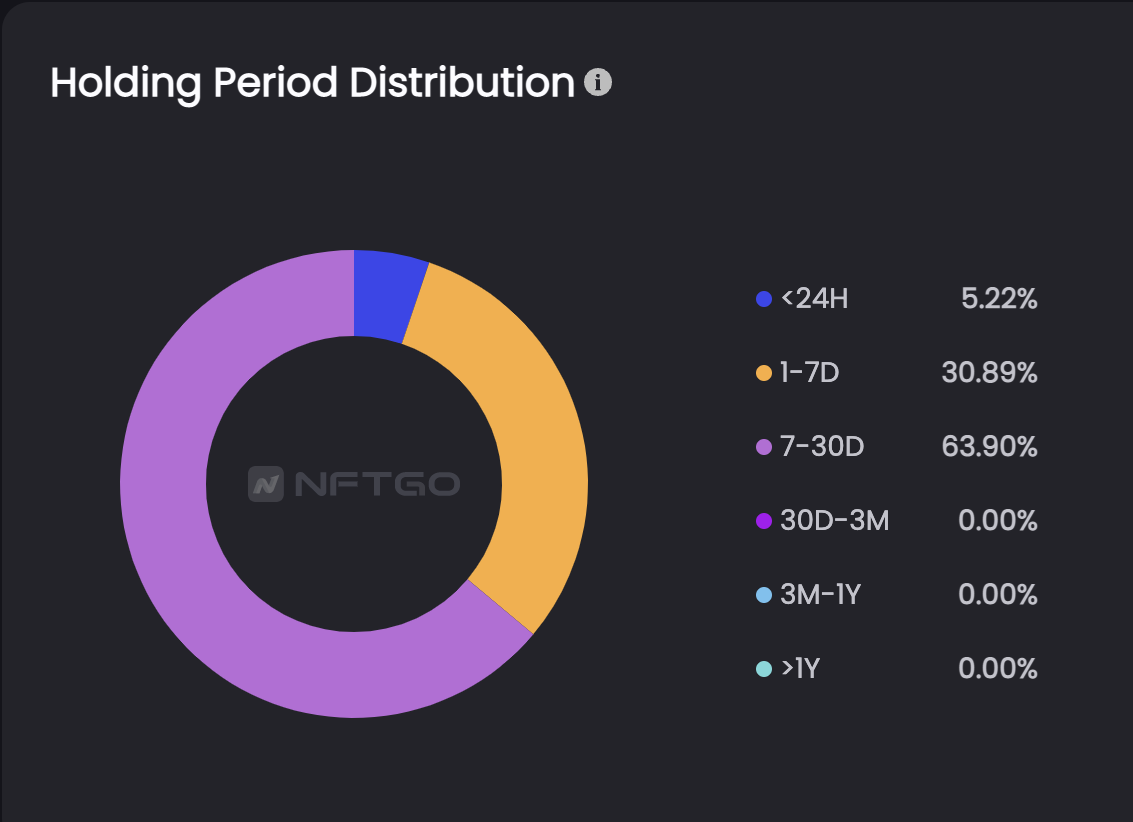Toggle the <24H blue legend dot

point(764,299)
